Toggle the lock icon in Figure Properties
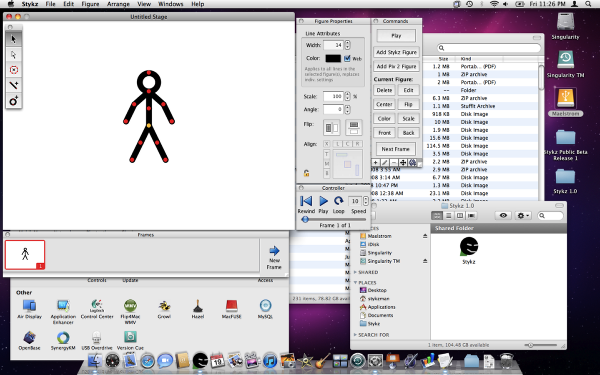The width and height of the screenshot is (600, 375). point(307,173)
